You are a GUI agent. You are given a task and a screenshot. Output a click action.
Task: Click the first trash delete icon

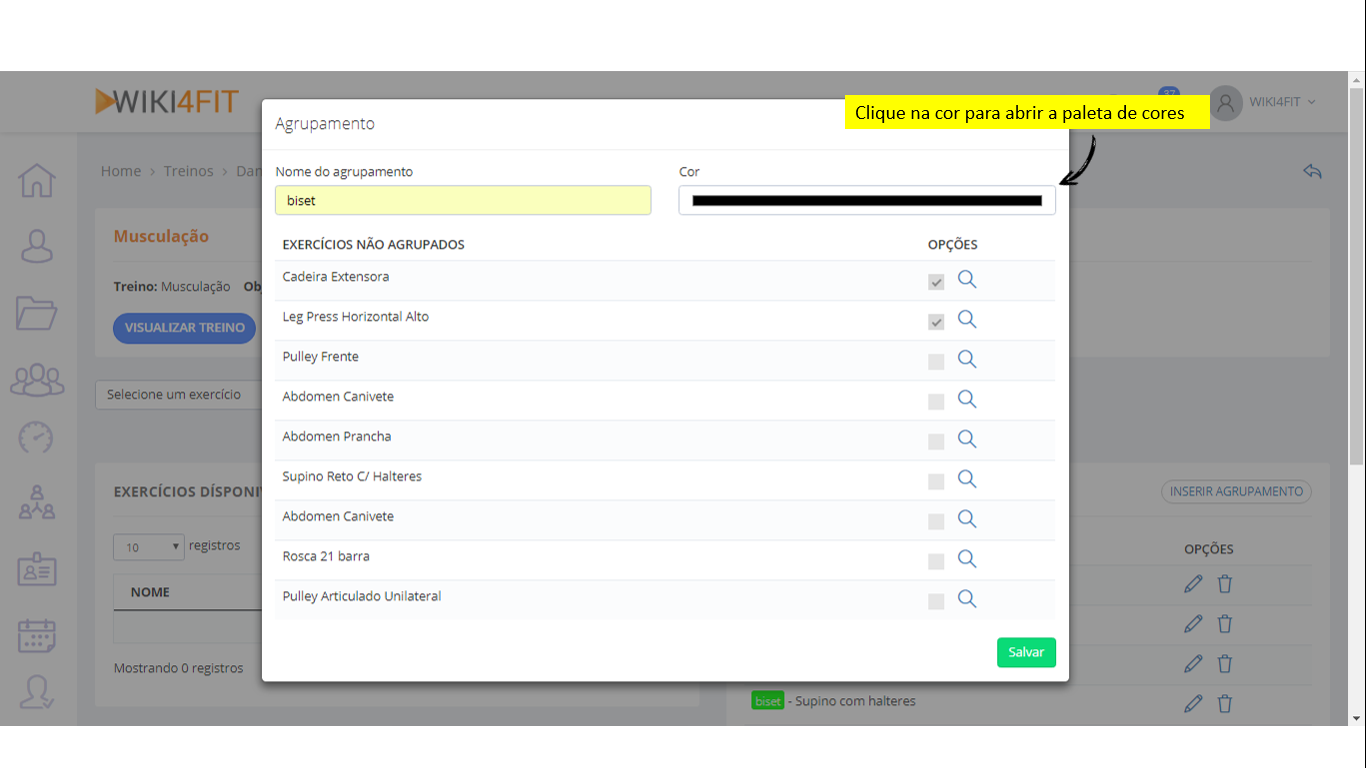(x=1225, y=584)
